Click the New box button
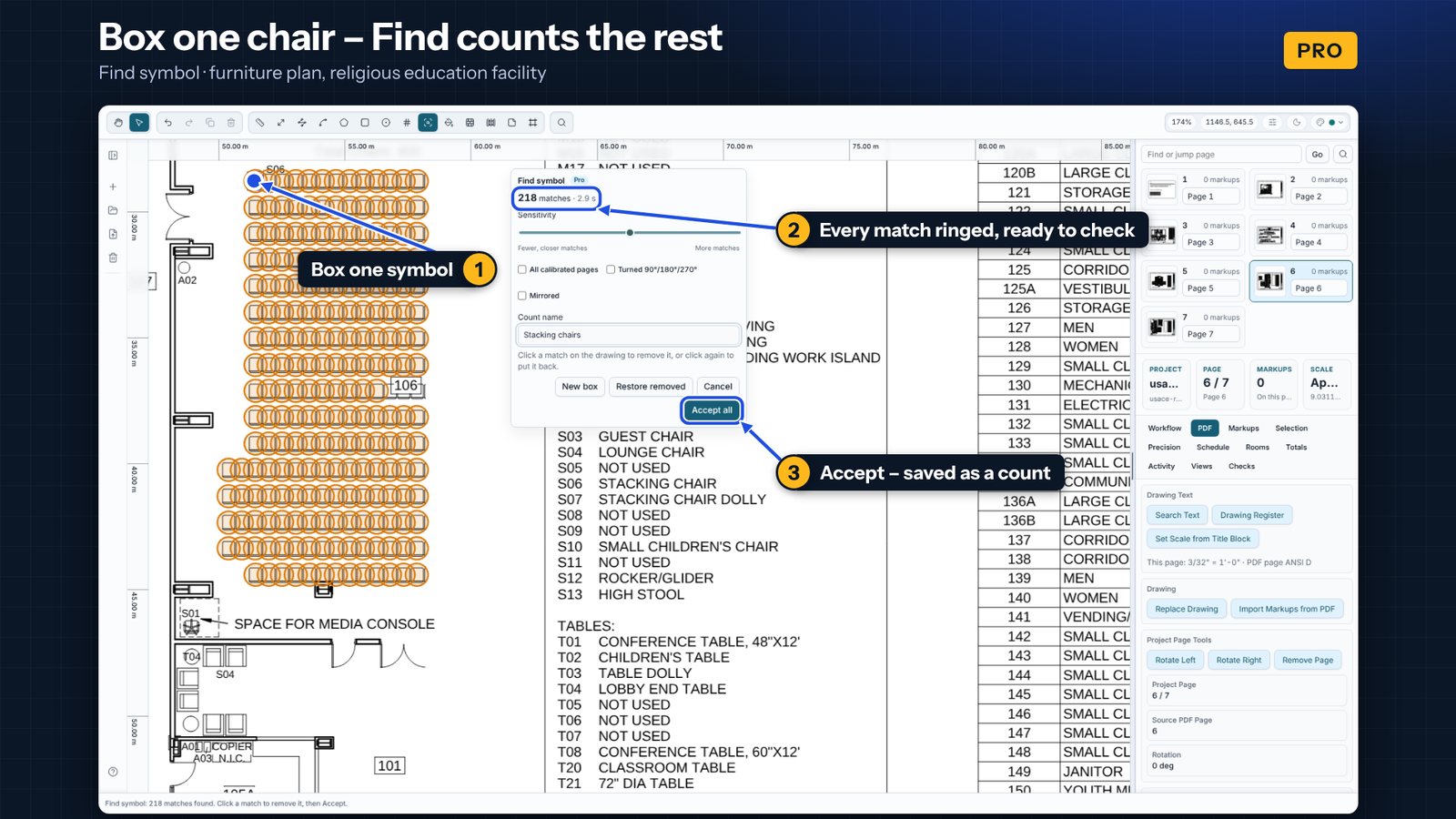Image resolution: width=1456 pixels, height=819 pixels. click(580, 387)
